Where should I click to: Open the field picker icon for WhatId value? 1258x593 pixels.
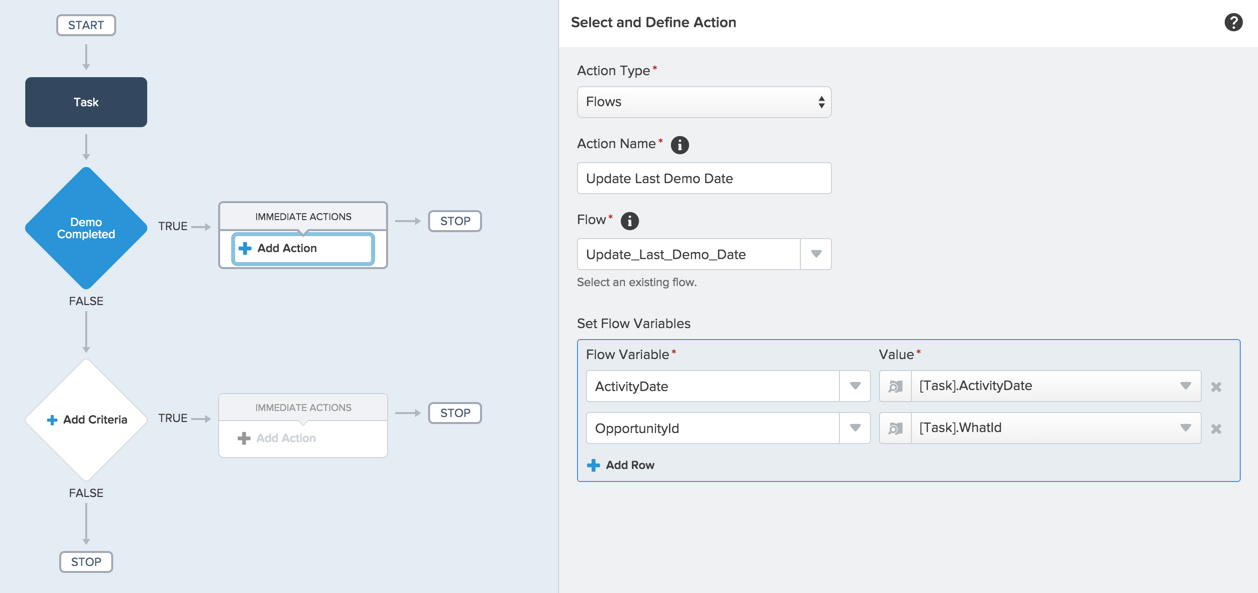coord(893,427)
